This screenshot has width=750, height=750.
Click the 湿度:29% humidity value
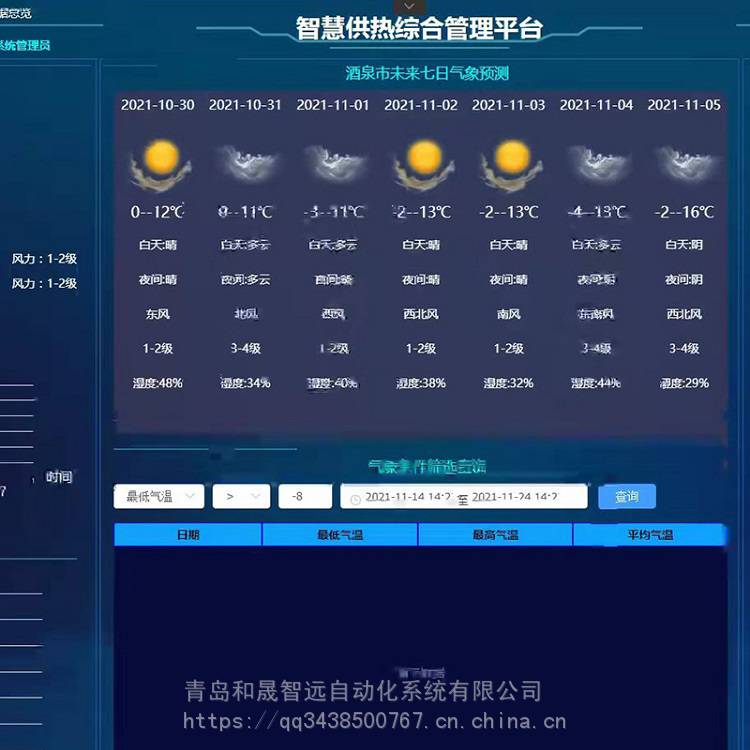pos(684,383)
